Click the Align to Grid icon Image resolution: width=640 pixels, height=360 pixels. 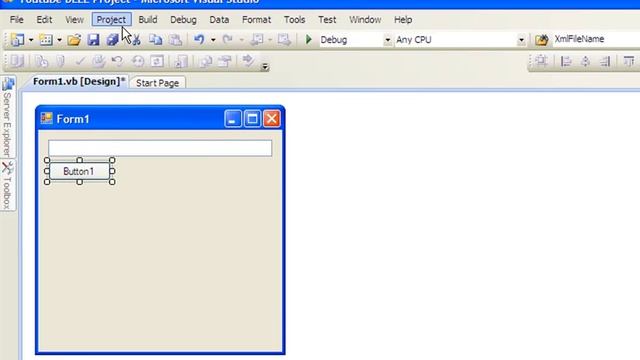[x=542, y=61]
